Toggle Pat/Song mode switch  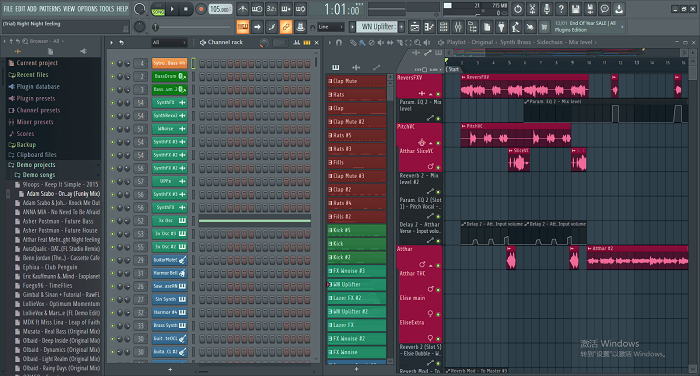point(158,9)
